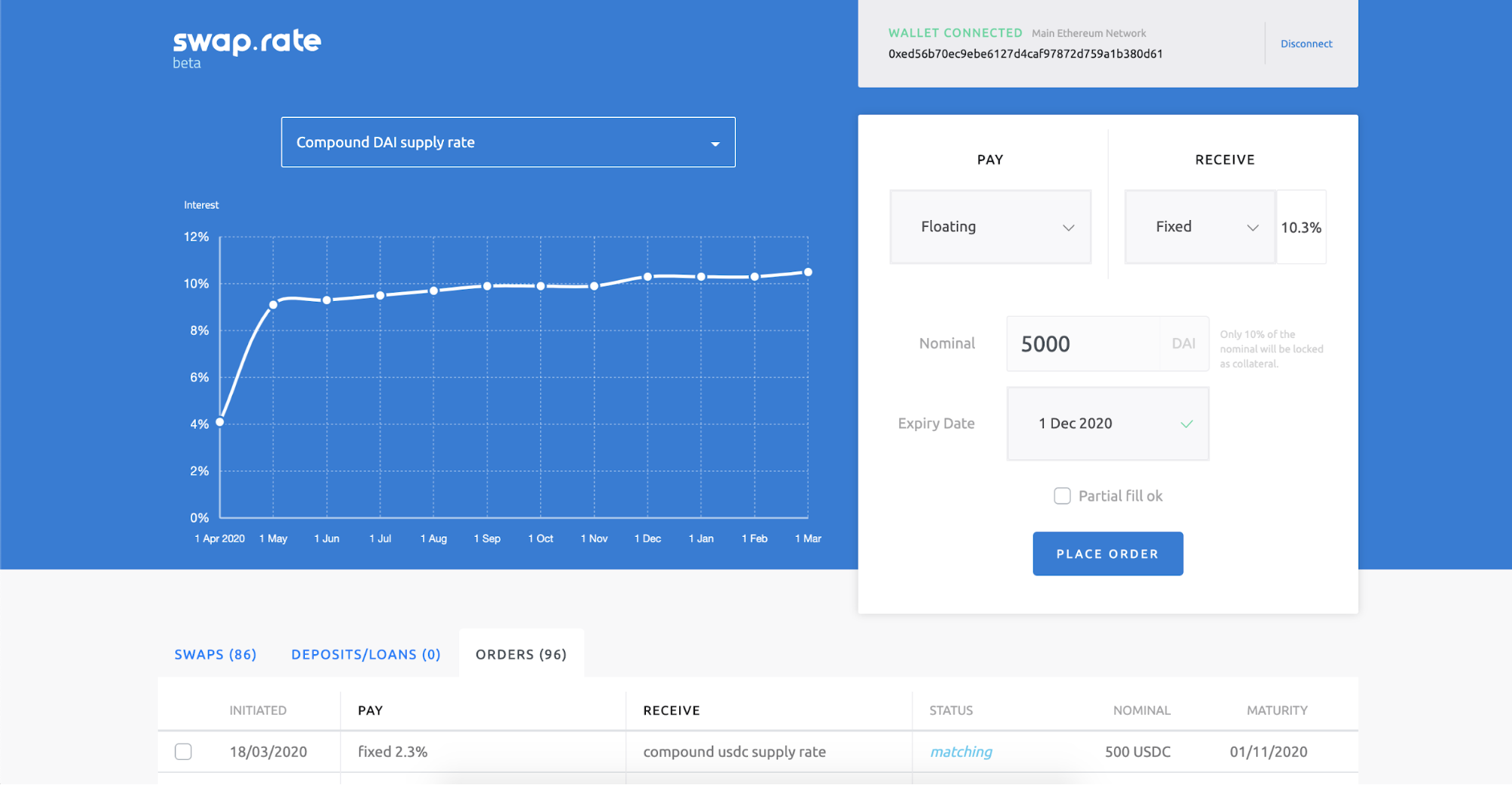Click the 1 May chart data point
1512x785 pixels.
point(273,305)
